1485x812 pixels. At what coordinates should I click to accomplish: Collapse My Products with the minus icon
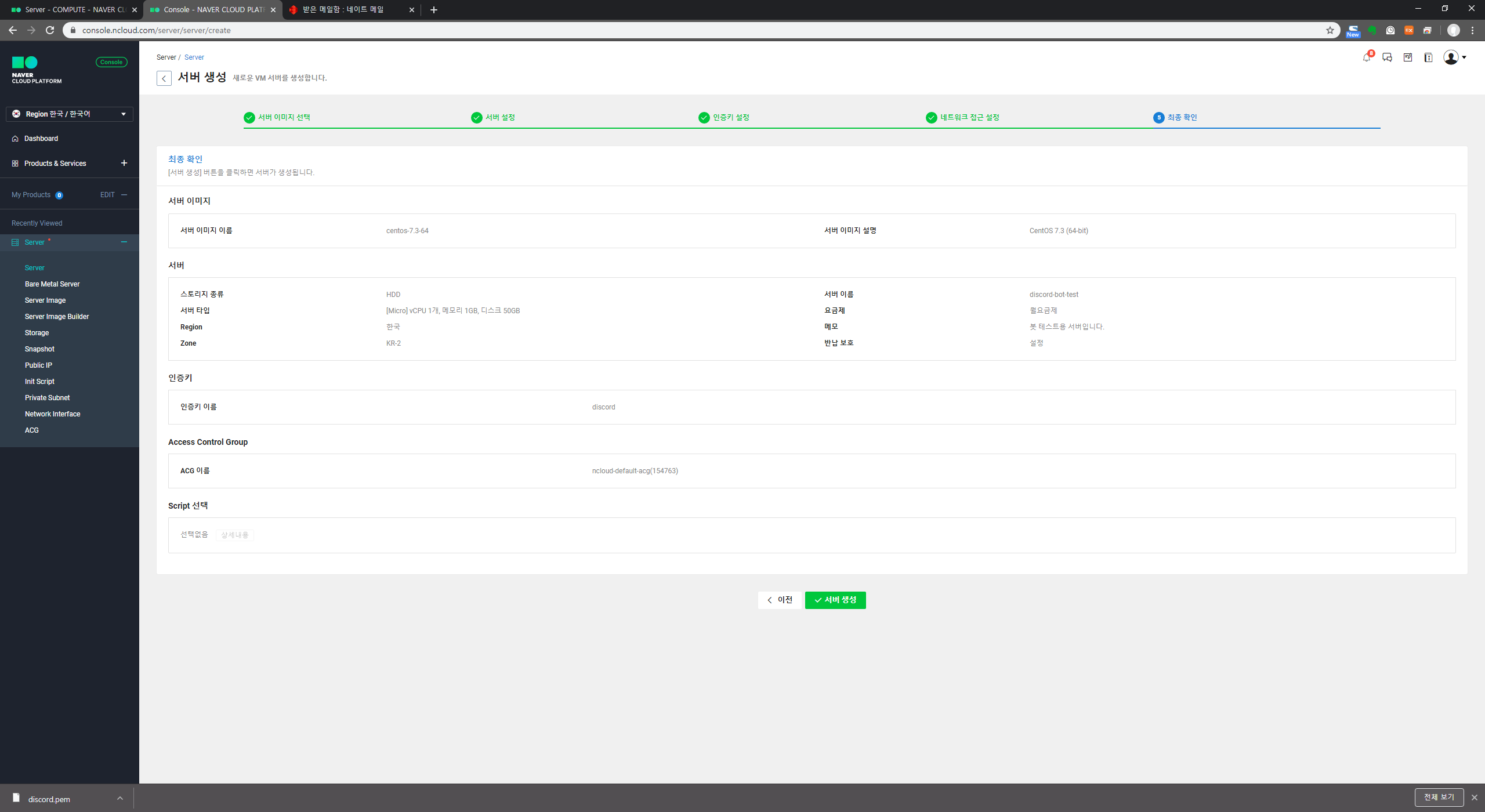pos(124,195)
